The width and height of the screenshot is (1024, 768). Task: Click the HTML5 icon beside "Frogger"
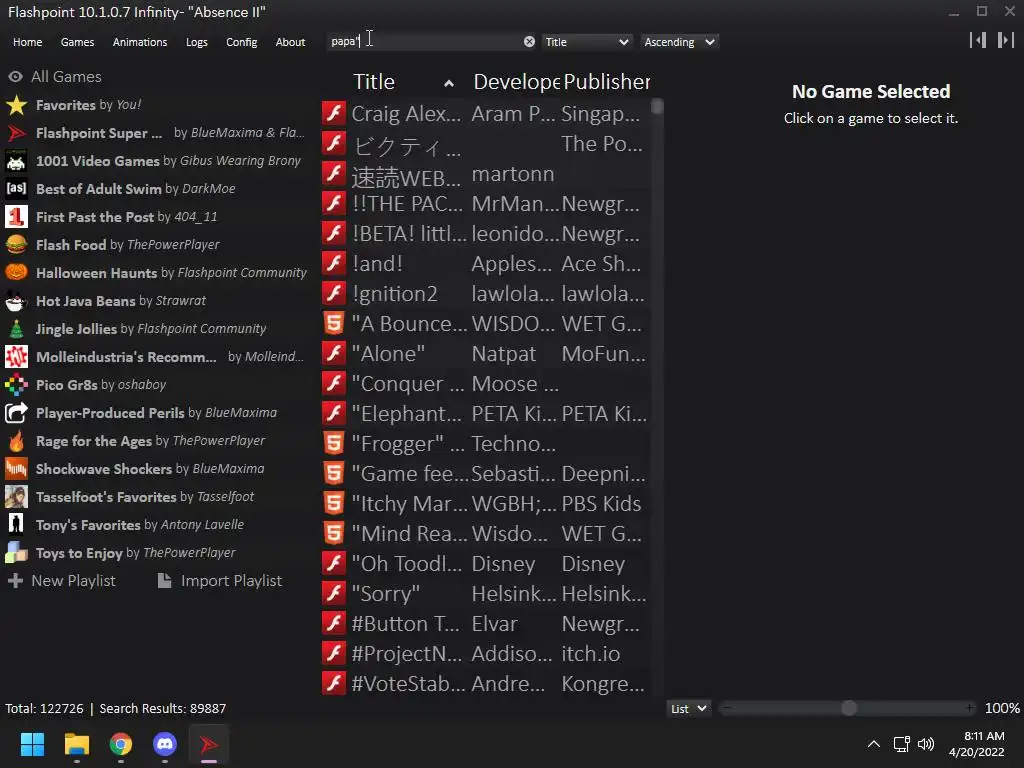[334, 443]
